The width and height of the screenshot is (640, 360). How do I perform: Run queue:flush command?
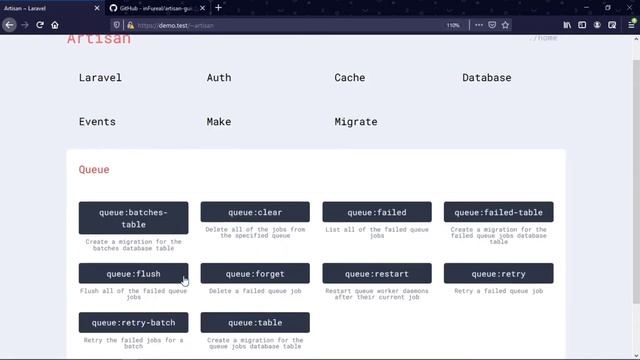(133, 273)
